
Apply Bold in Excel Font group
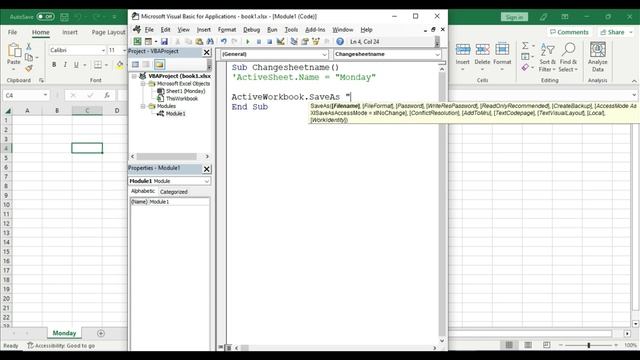pos(54,64)
